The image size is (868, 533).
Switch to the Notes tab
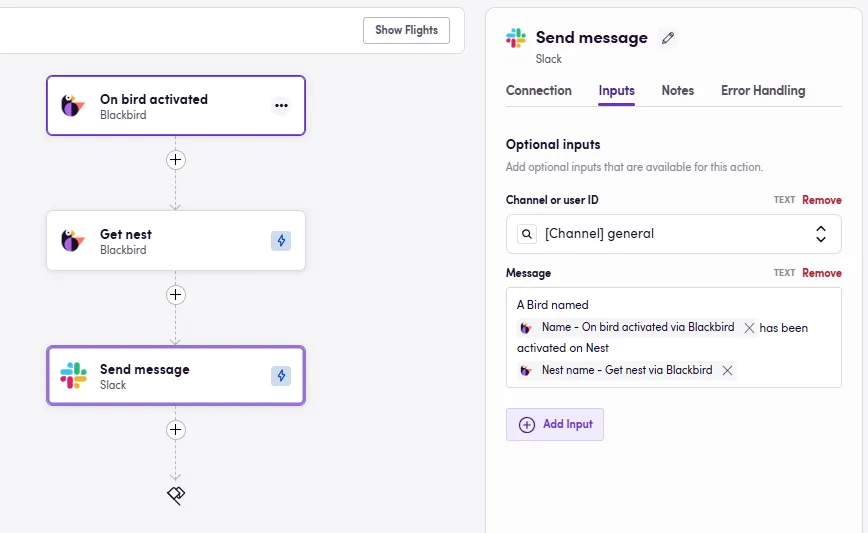tap(678, 90)
